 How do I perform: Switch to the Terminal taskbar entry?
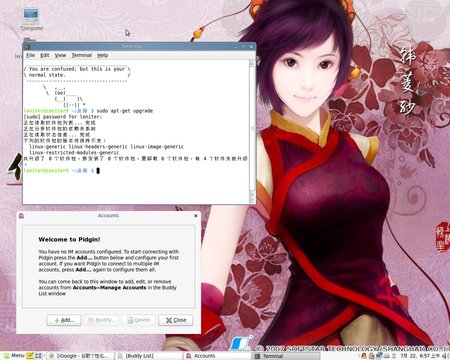(x=286, y=356)
